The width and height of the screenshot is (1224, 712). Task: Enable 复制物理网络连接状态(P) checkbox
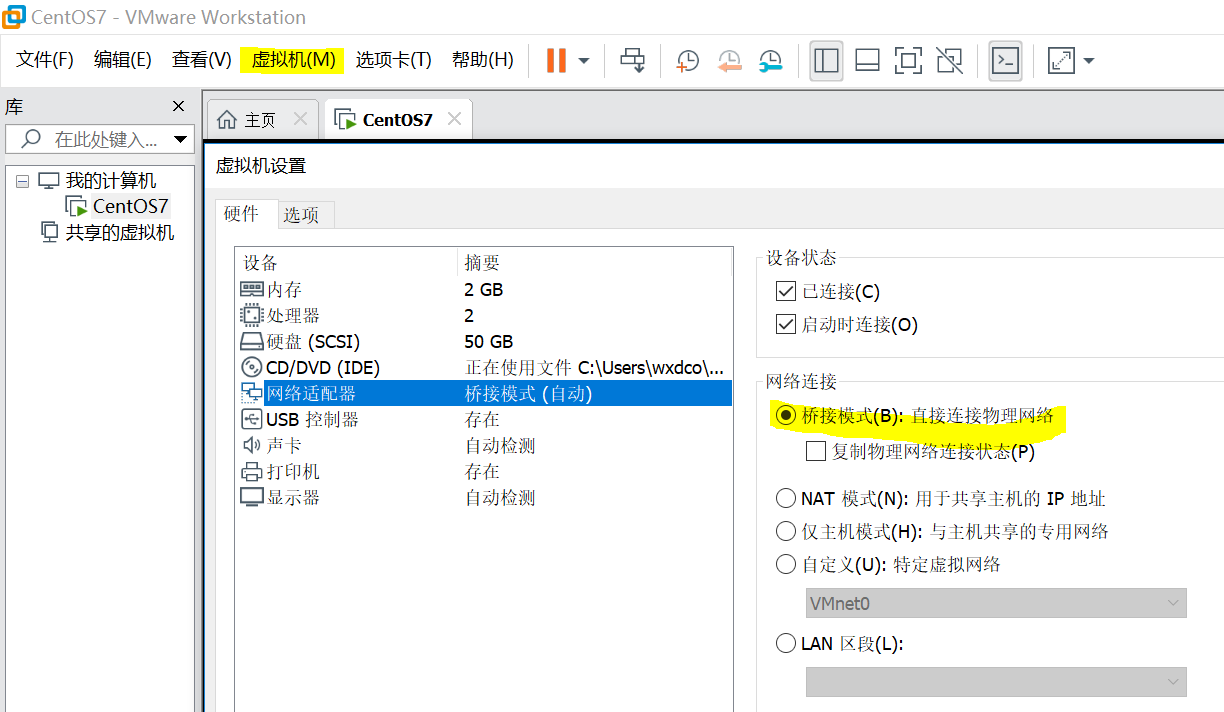816,451
